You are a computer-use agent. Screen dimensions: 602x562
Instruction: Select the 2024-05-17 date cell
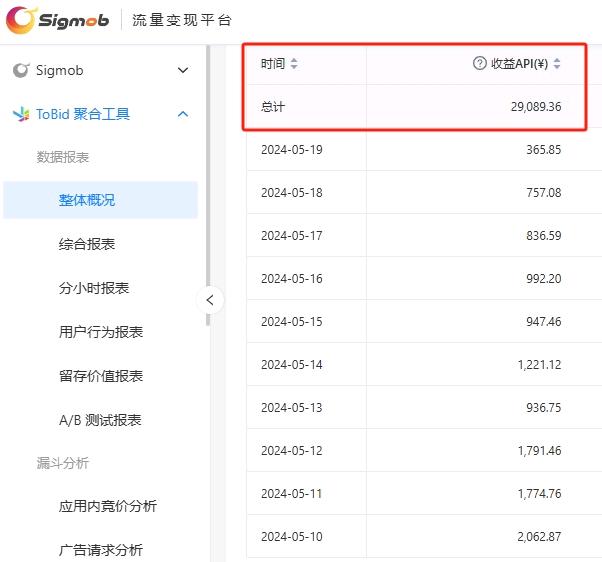(292, 236)
